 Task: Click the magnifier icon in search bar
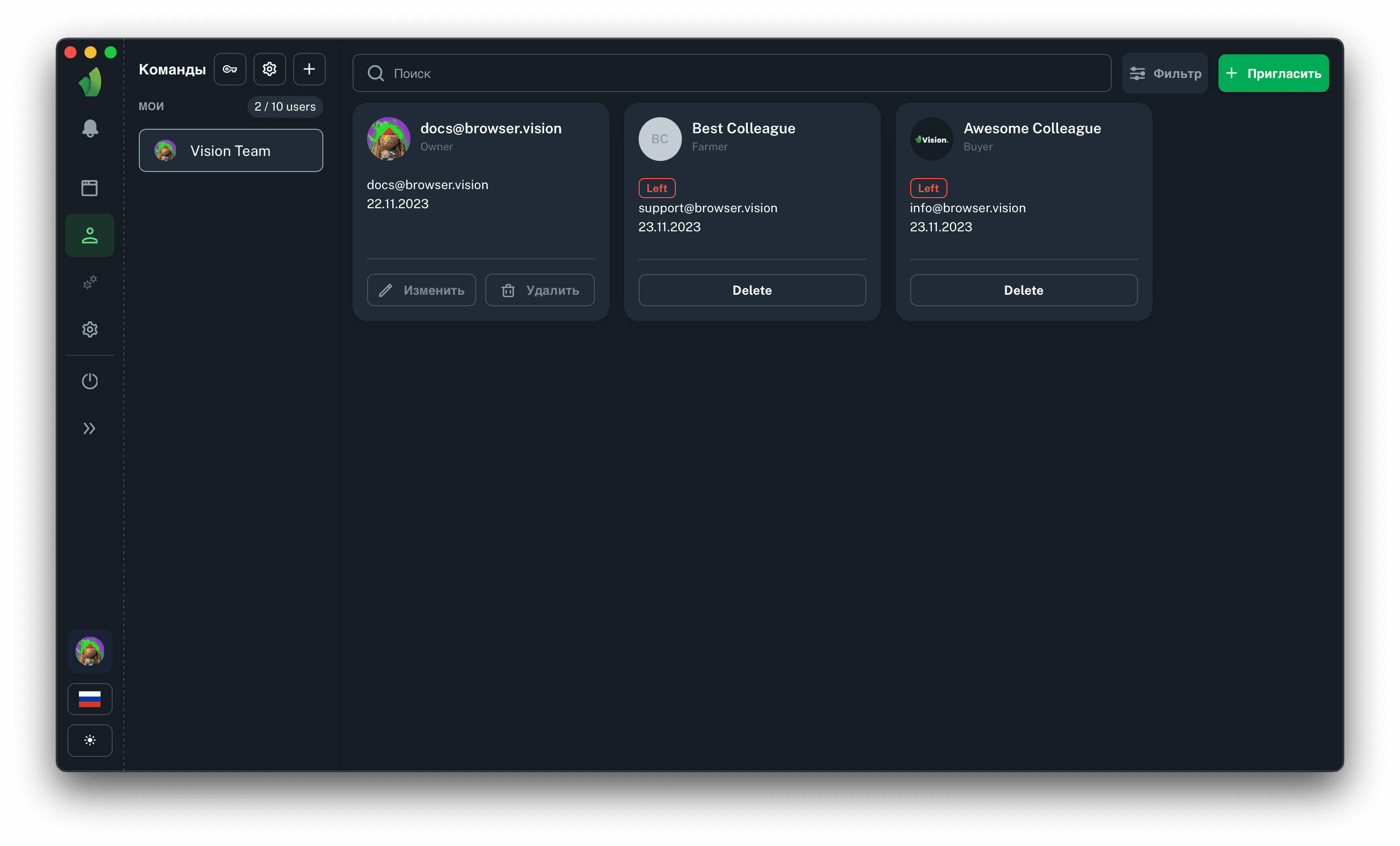376,73
